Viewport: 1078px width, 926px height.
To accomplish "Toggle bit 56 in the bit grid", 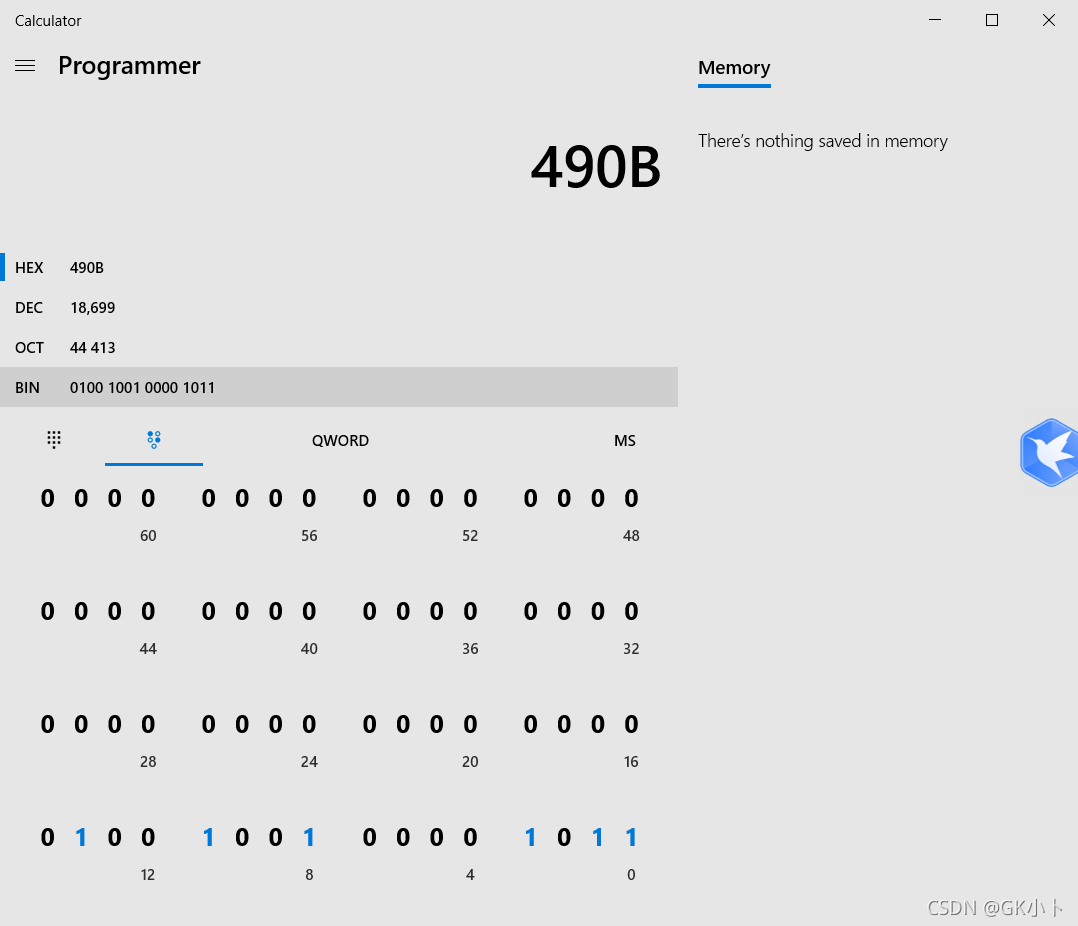I will (309, 498).
